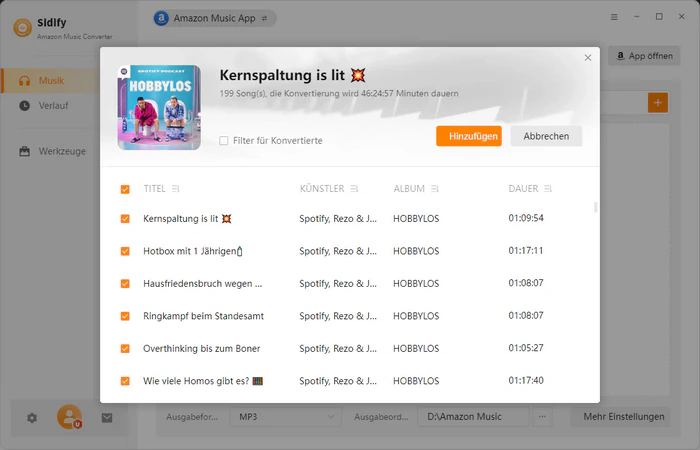Click the swap arrows icon beside Amazon Music App
The height and width of the screenshot is (450, 700).
(x=264, y=18)
